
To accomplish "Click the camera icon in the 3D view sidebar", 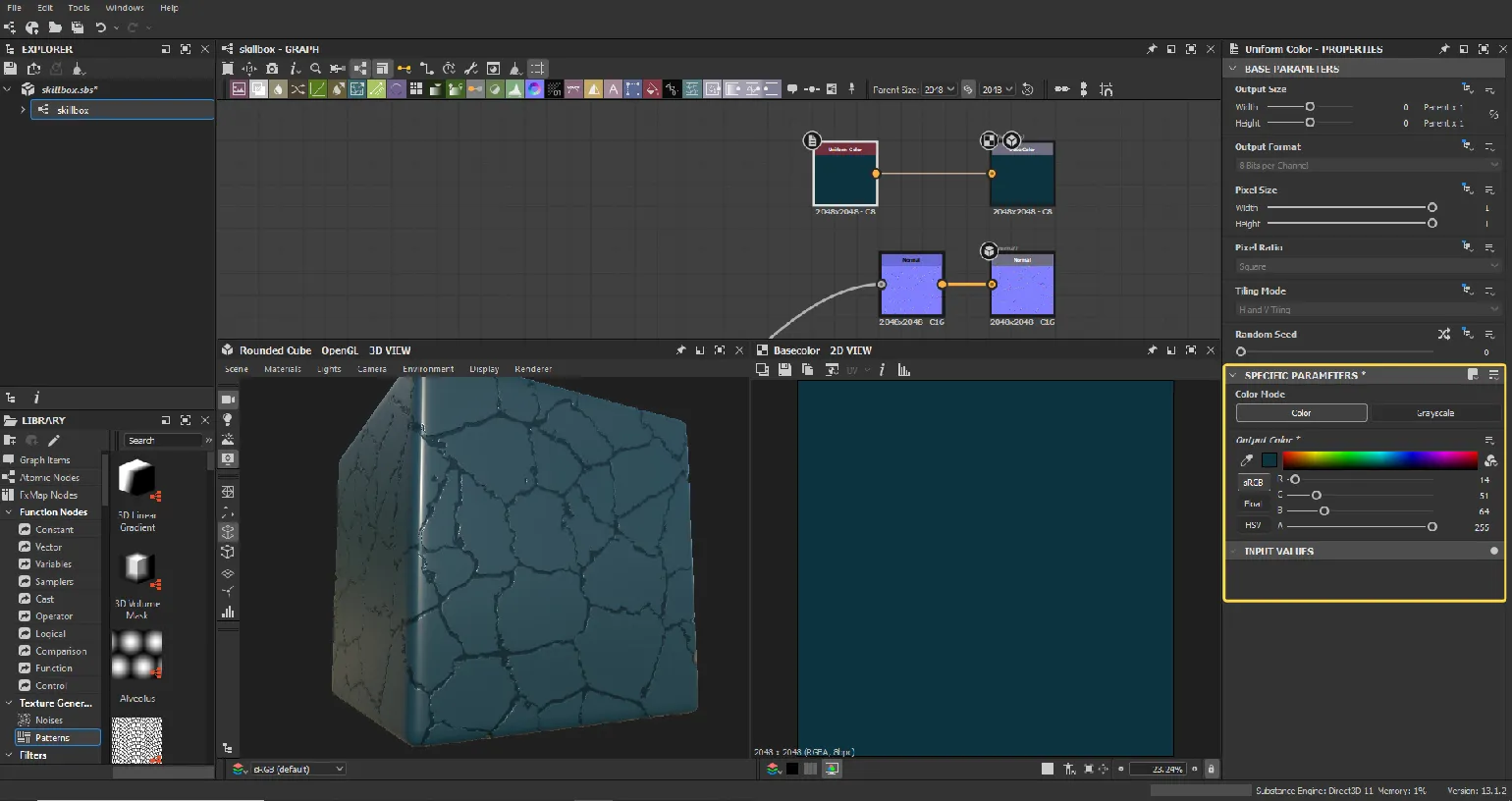I will (x=228, y=400).
